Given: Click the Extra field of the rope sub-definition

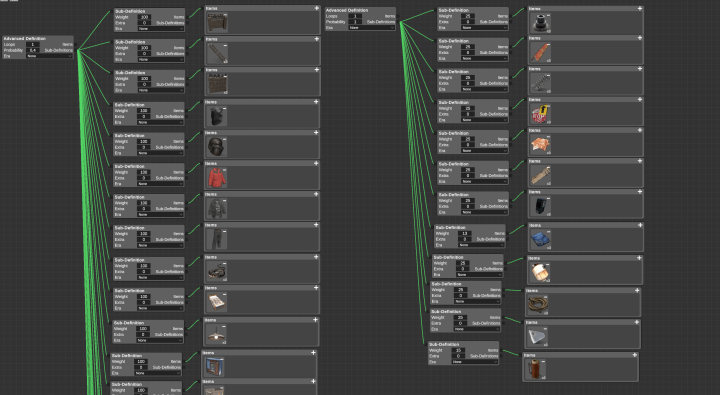Looking at the screenshot, I should pyautogui.click(x=461, y=295).
